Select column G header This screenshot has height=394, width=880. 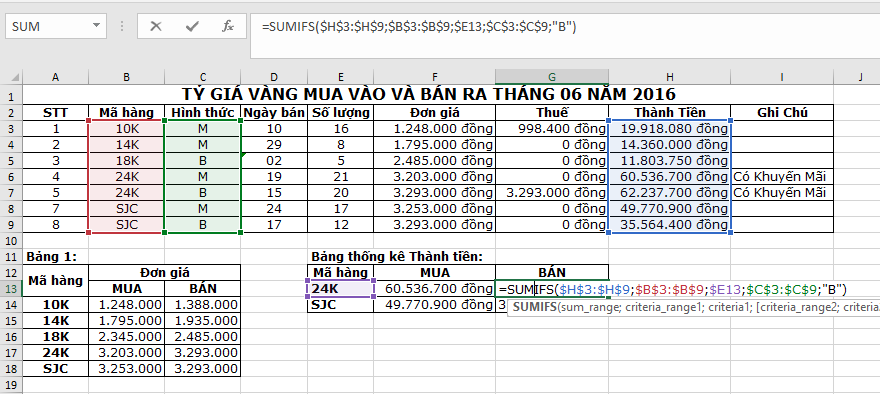[x=552, y=77]
